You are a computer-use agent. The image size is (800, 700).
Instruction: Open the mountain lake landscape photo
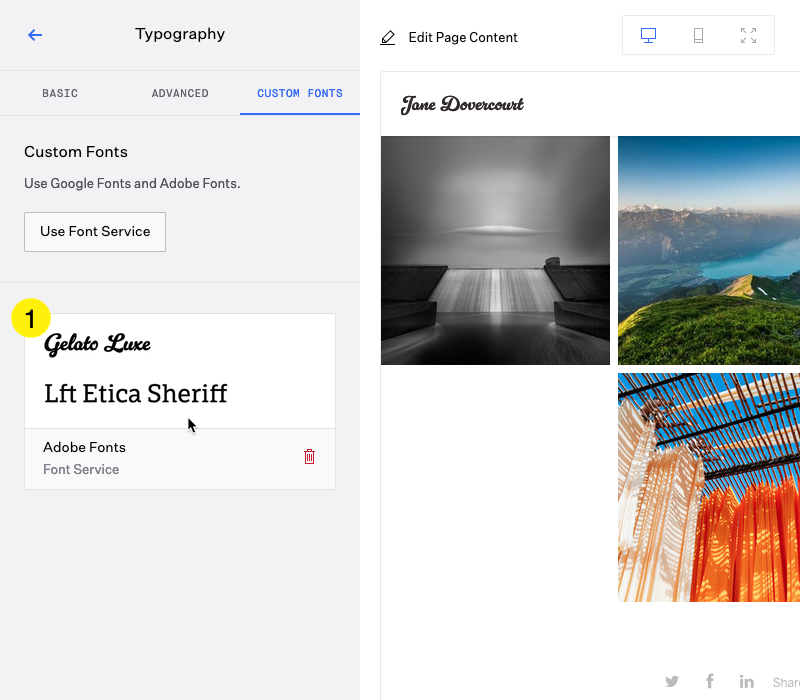point(709,251)
